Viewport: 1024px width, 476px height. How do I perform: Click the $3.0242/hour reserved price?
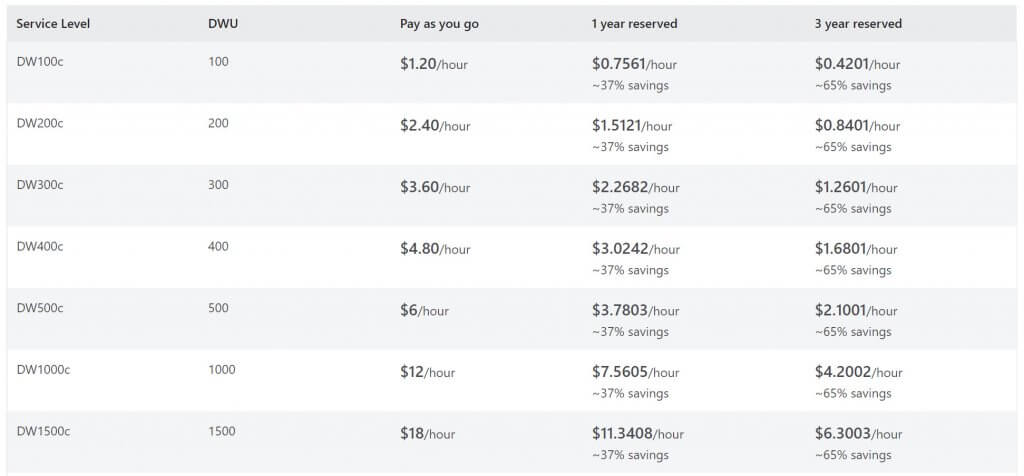pos(635,249)
